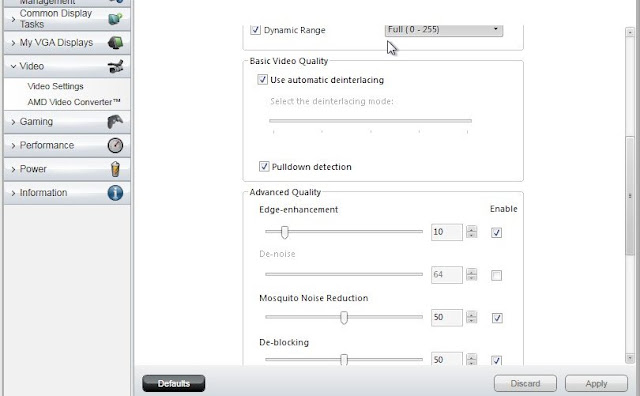Click the vertical scrollbar thumb
This screenshot has height=396, width=640.
coord(630,196)
